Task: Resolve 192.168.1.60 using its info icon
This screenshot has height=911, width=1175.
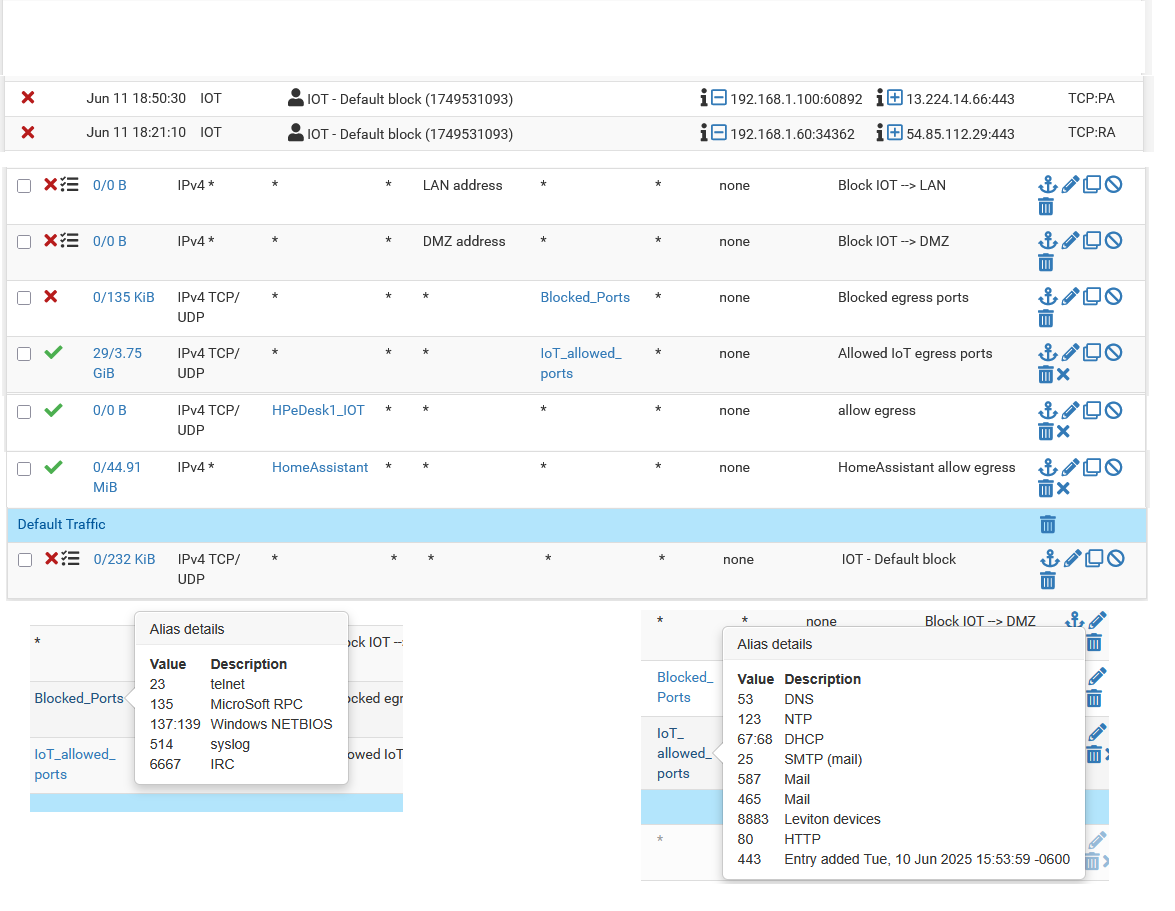Action: [x=704, y=133]
